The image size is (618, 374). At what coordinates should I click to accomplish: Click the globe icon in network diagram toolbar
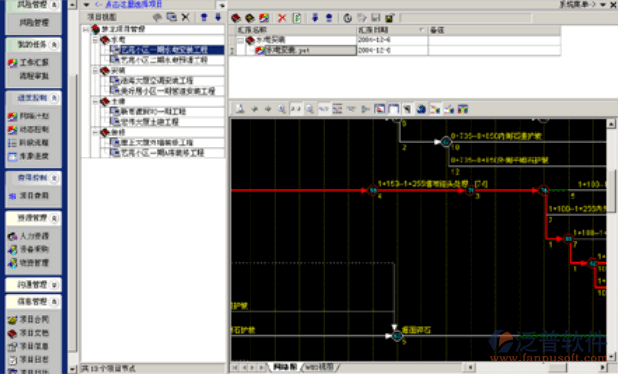[x=421, y=109]
